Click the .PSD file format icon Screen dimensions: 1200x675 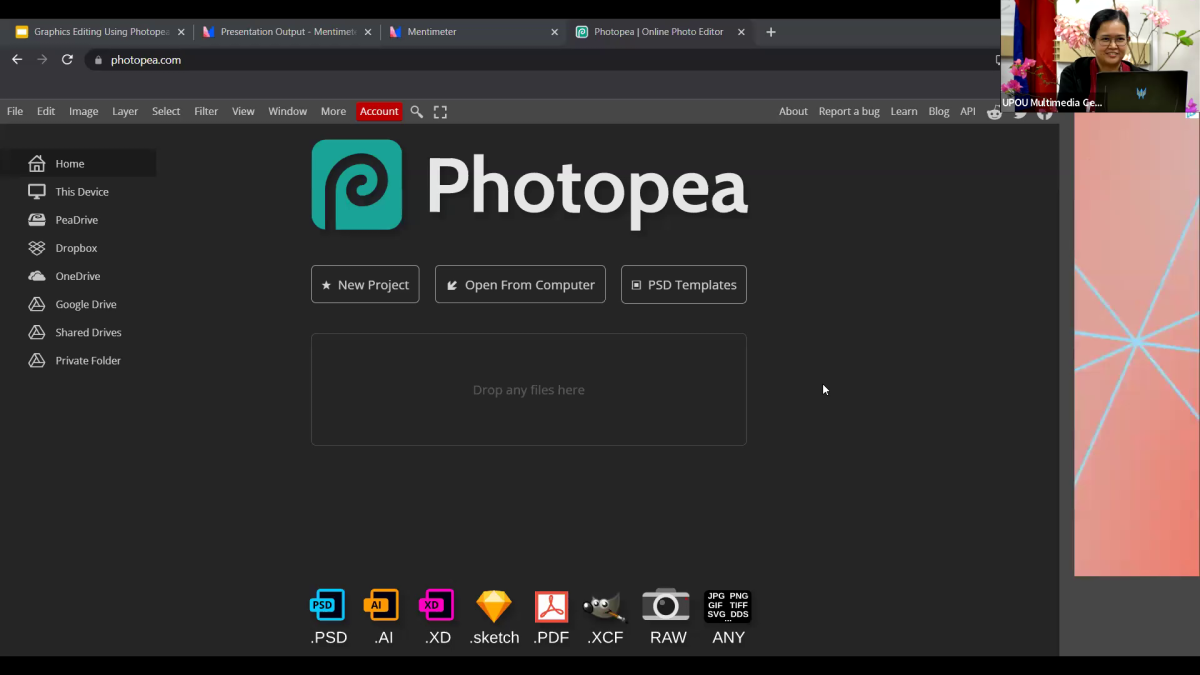click(x=328, y=606)
